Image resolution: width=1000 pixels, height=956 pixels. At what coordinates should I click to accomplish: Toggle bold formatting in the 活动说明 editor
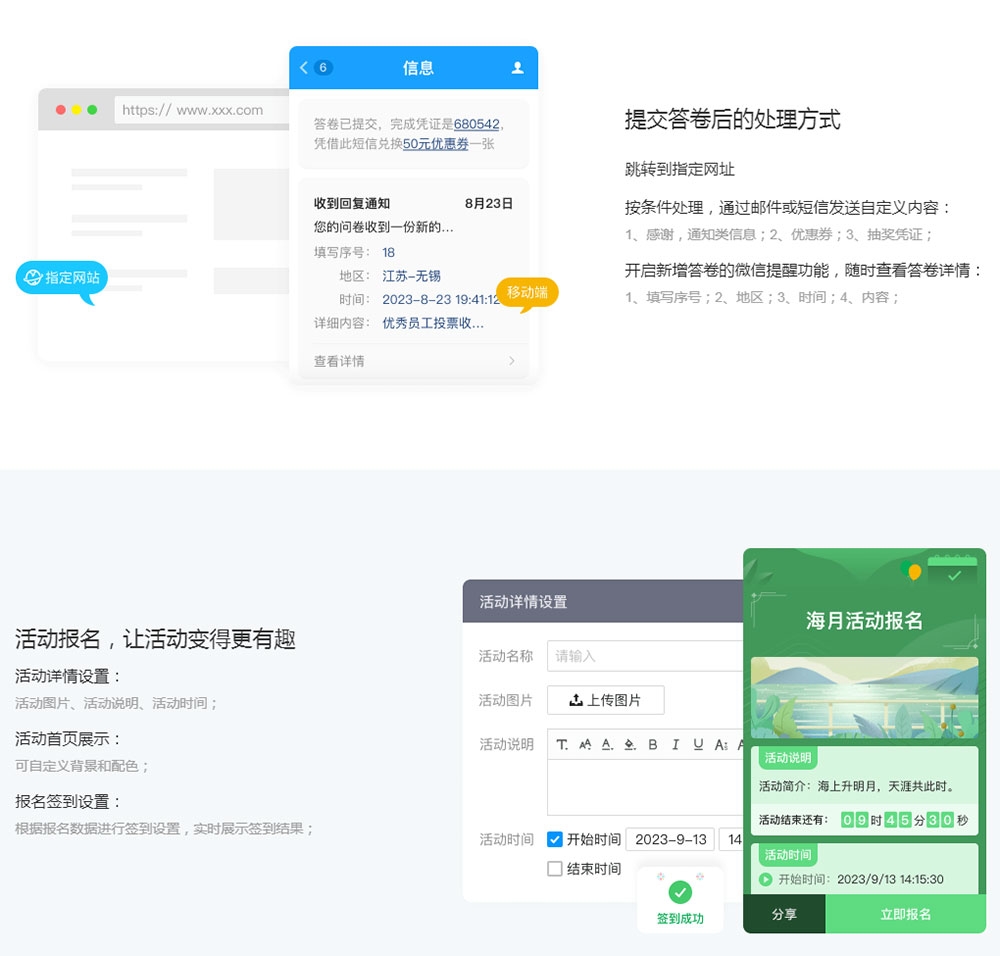653,744
